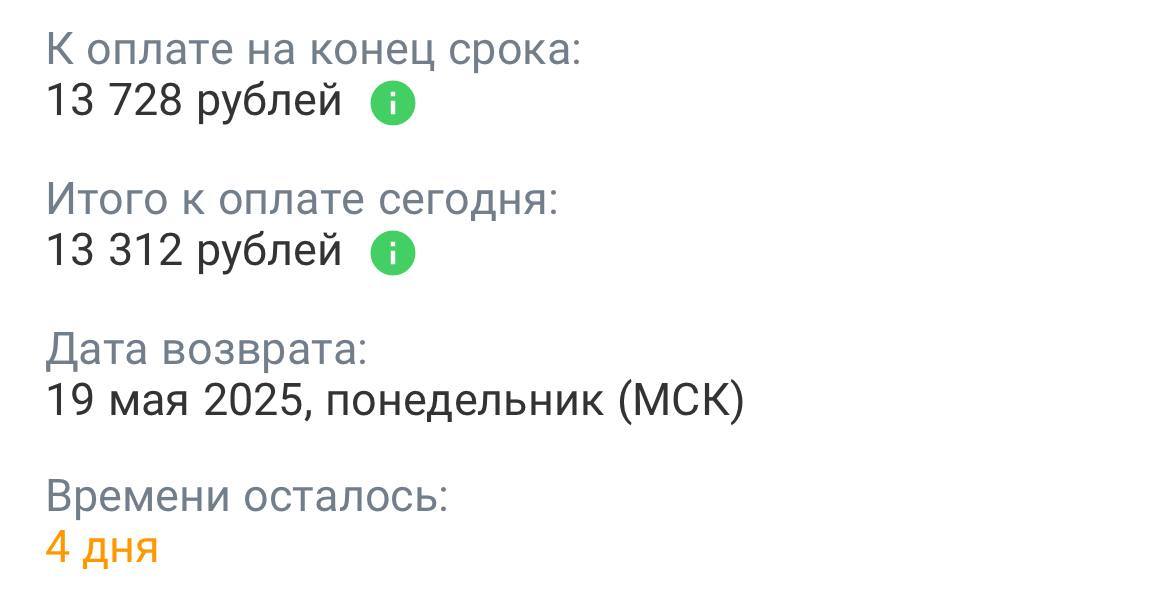Screen dimensions: 1164x609
Task: Open tooltip via the green info badge under 'Итого к оплате сегодня'
Action: 392,253
